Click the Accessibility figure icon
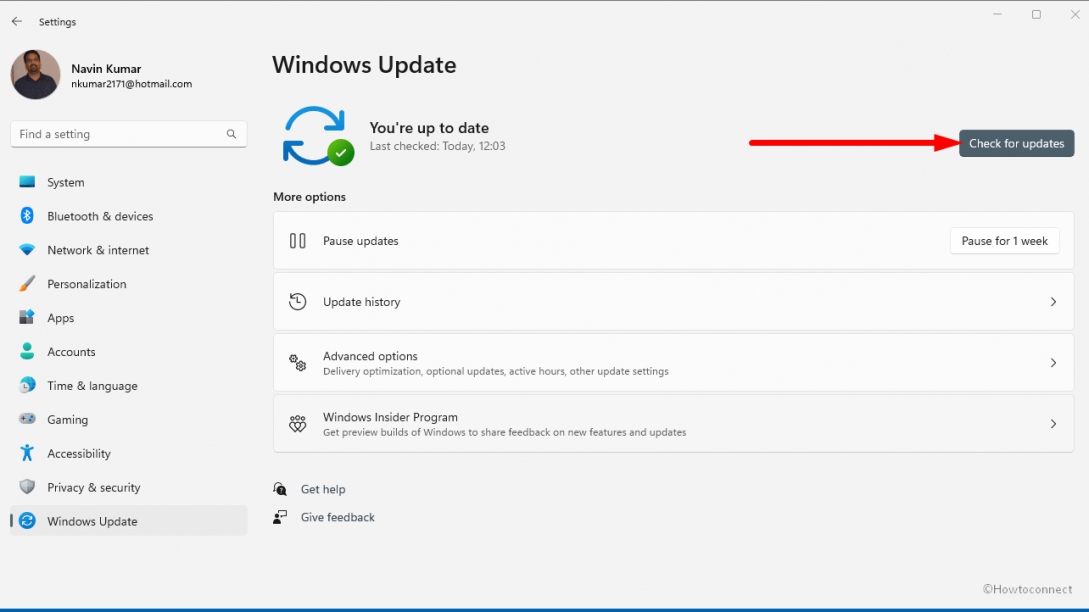 point(27,453)
